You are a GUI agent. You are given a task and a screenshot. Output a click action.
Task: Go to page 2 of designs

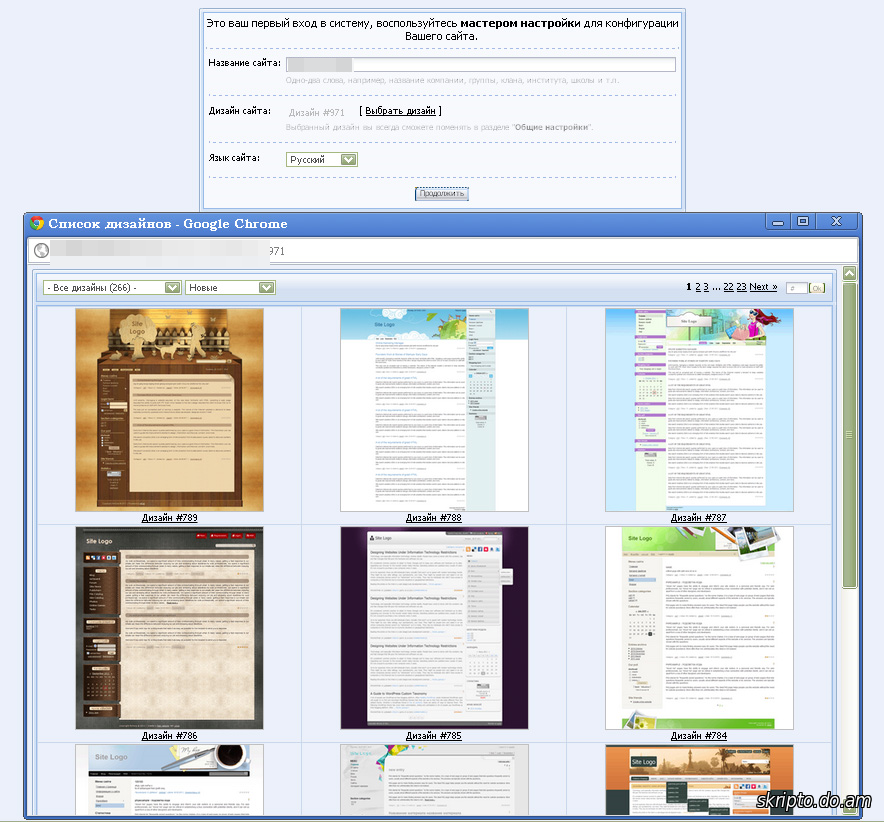coord(698,287)
